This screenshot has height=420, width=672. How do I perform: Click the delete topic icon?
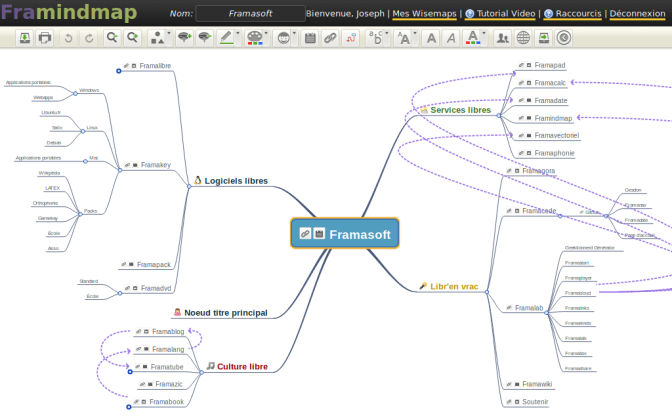(204, 38)
